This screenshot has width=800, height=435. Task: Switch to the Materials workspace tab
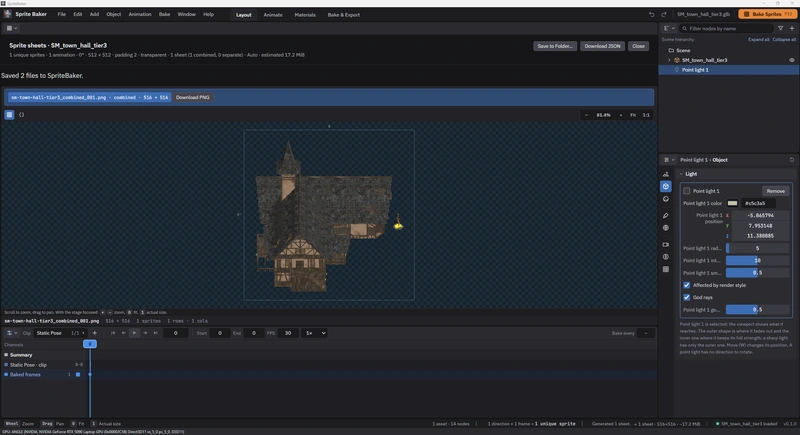click(x=305, y=15)
